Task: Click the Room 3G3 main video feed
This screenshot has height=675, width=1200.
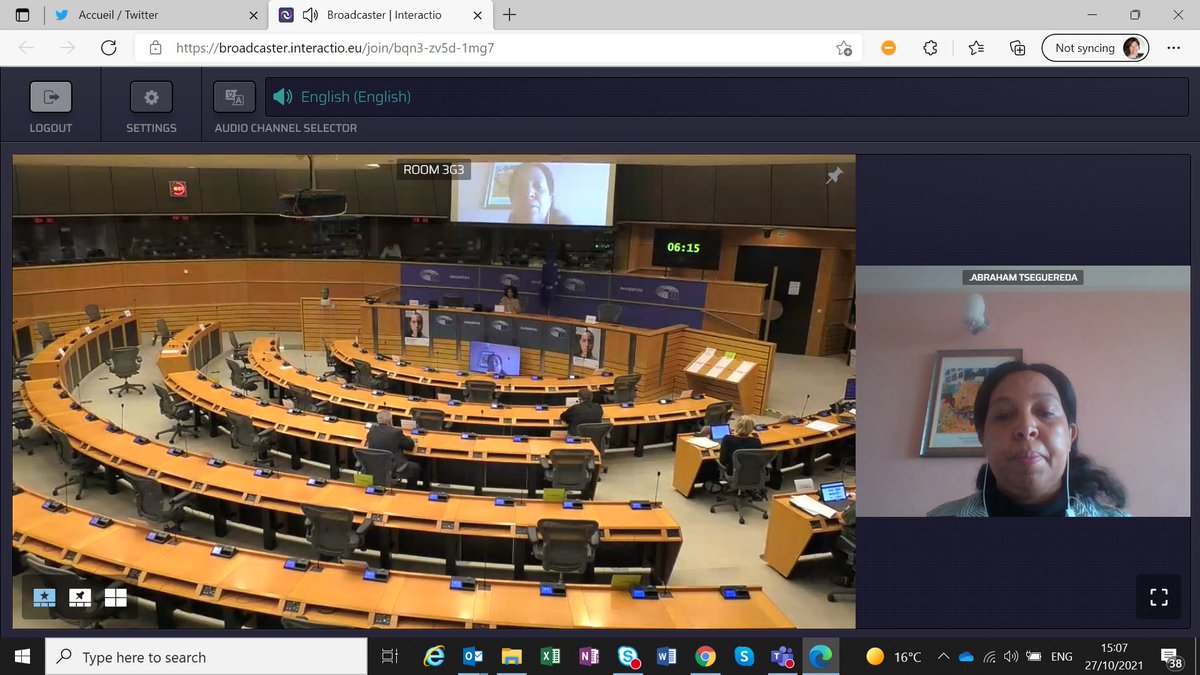Action: [x=434, y=391]
